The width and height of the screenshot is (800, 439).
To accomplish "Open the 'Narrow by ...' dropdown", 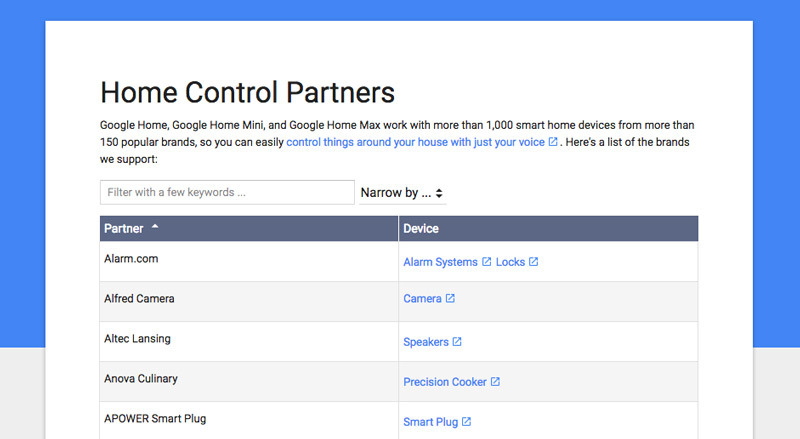I will 401,192.
